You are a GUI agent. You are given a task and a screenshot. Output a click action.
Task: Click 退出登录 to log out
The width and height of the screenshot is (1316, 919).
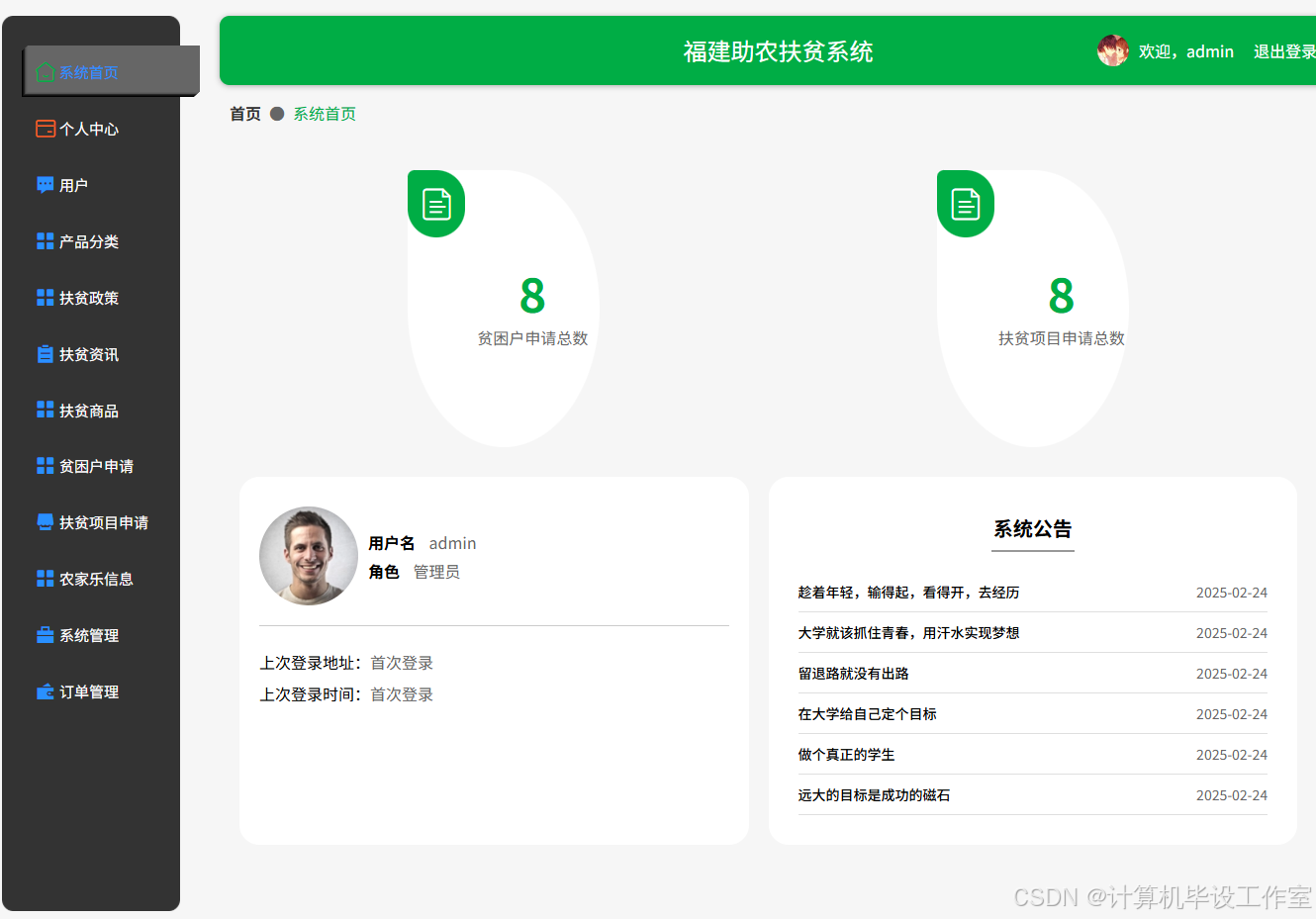(1284, 51)
